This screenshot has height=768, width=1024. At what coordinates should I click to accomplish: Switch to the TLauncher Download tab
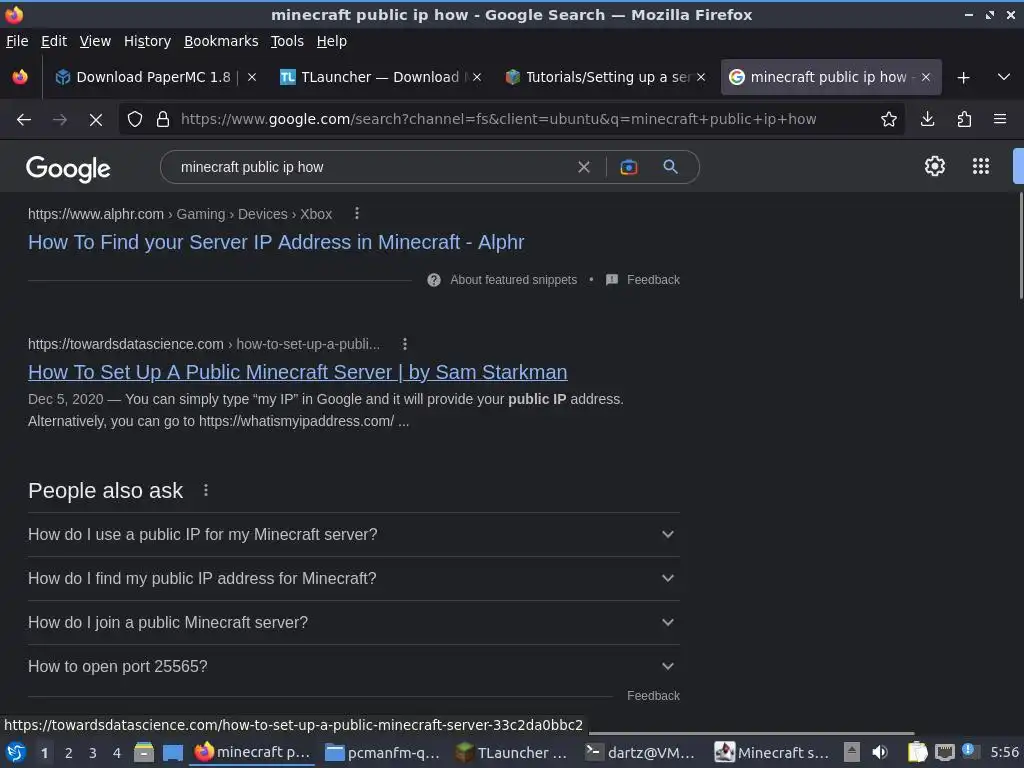(x=380, y=77)
